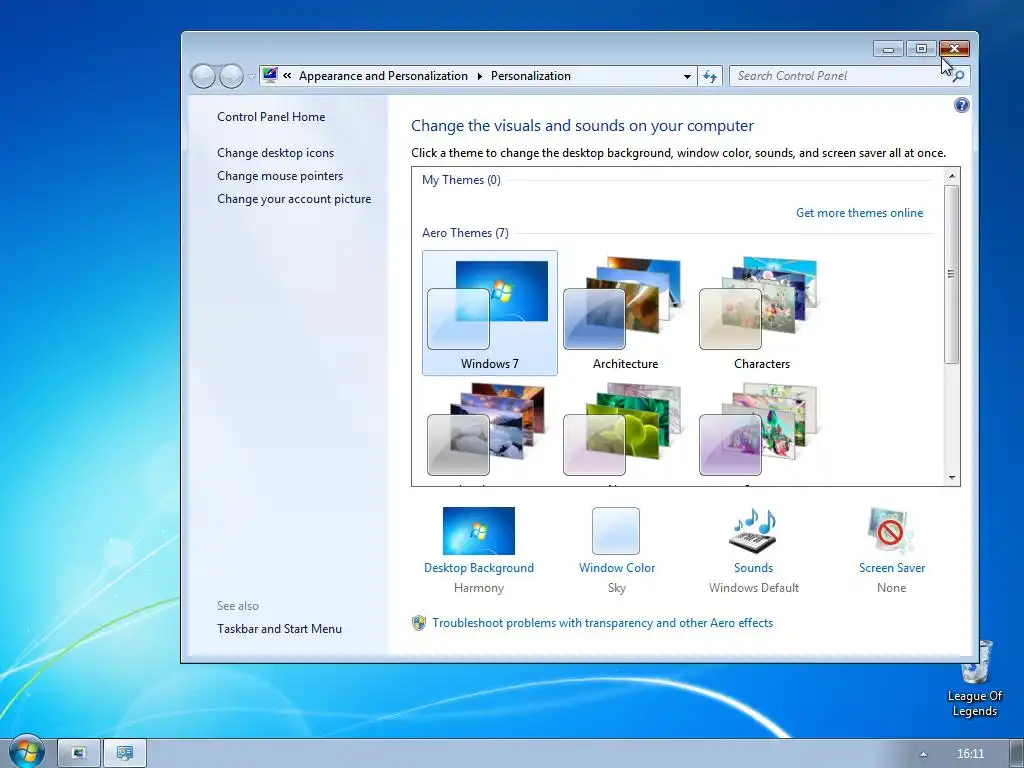Open Get more themes online link
1024x768 pixels.
point(859,213)
